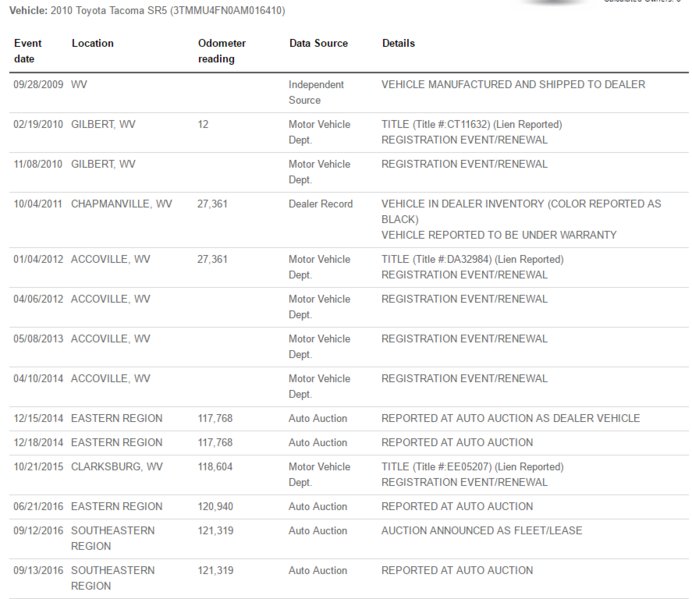Click the CHAPMANVILLE, WV location
The height and width of the screenshot is (599, 692).
click(121, 203)
